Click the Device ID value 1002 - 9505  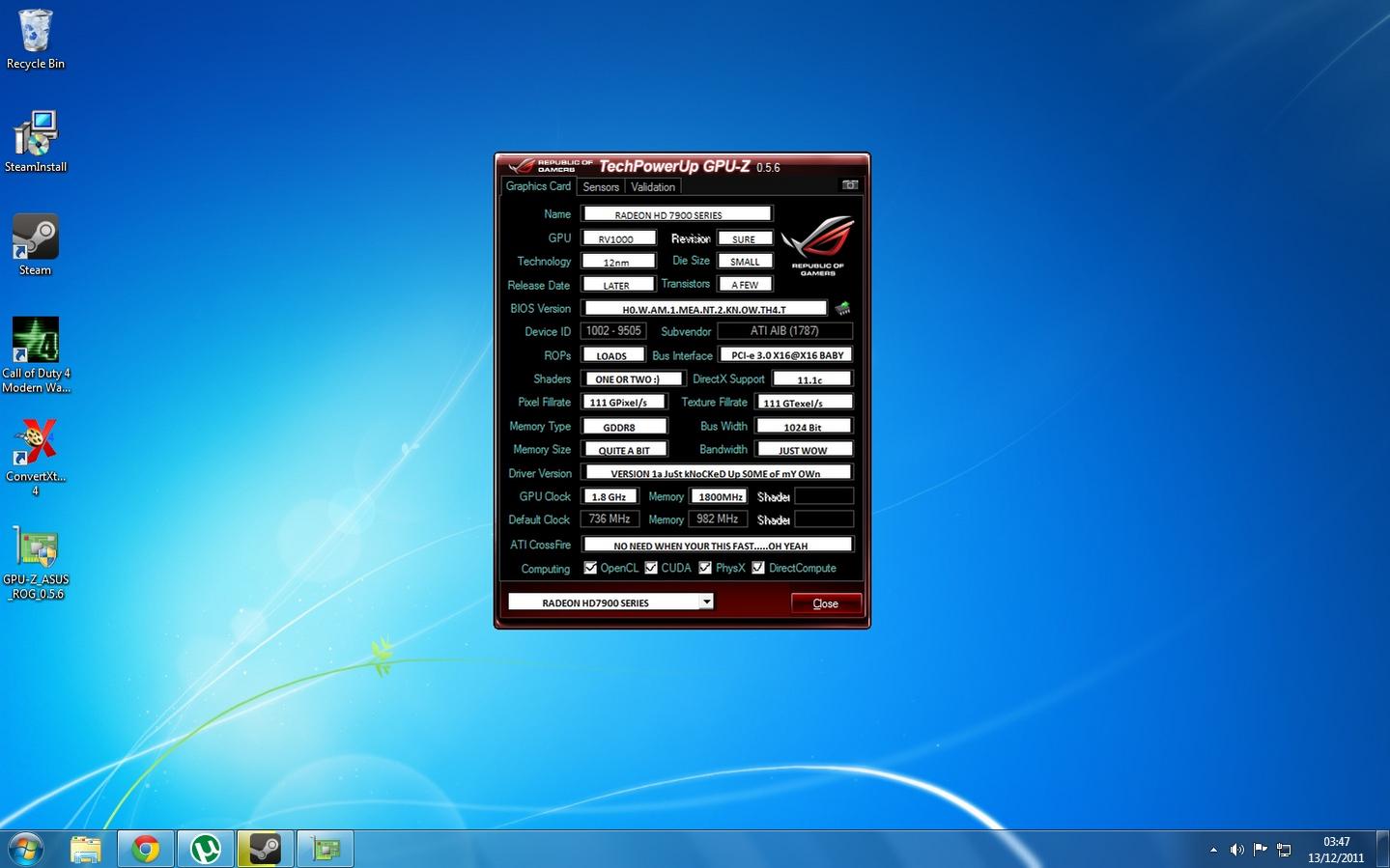pos(613,331)
